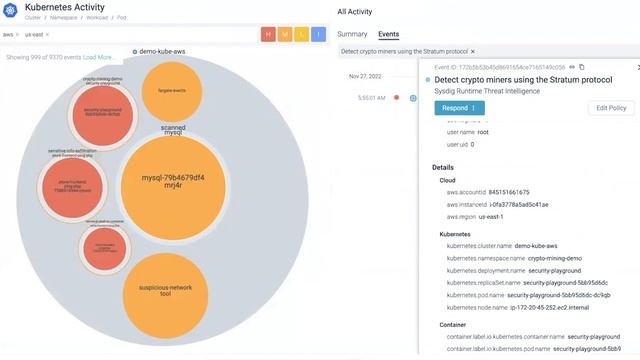This screenshot has height=360, width=640.
Task: Click the demo-kube-aws cluster label
Action: click(x=162, y=51)
